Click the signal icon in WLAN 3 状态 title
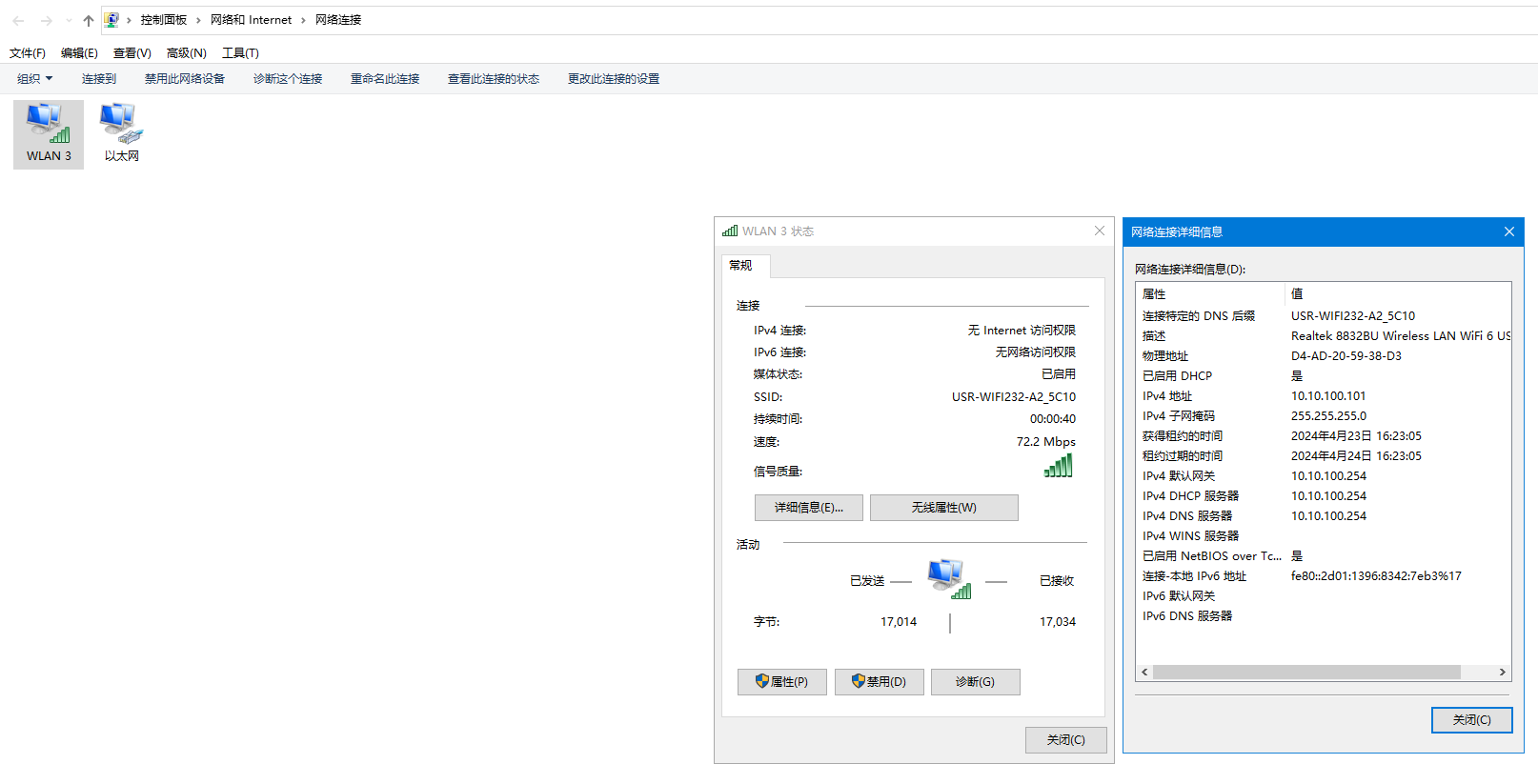This screenshot has width=1538, height=784. [x=730, y=231]
